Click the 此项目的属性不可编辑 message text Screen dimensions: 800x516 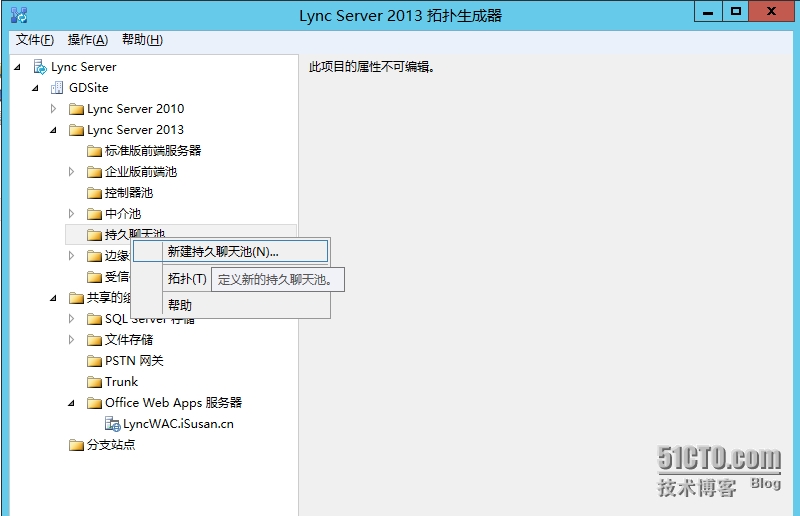371,67
